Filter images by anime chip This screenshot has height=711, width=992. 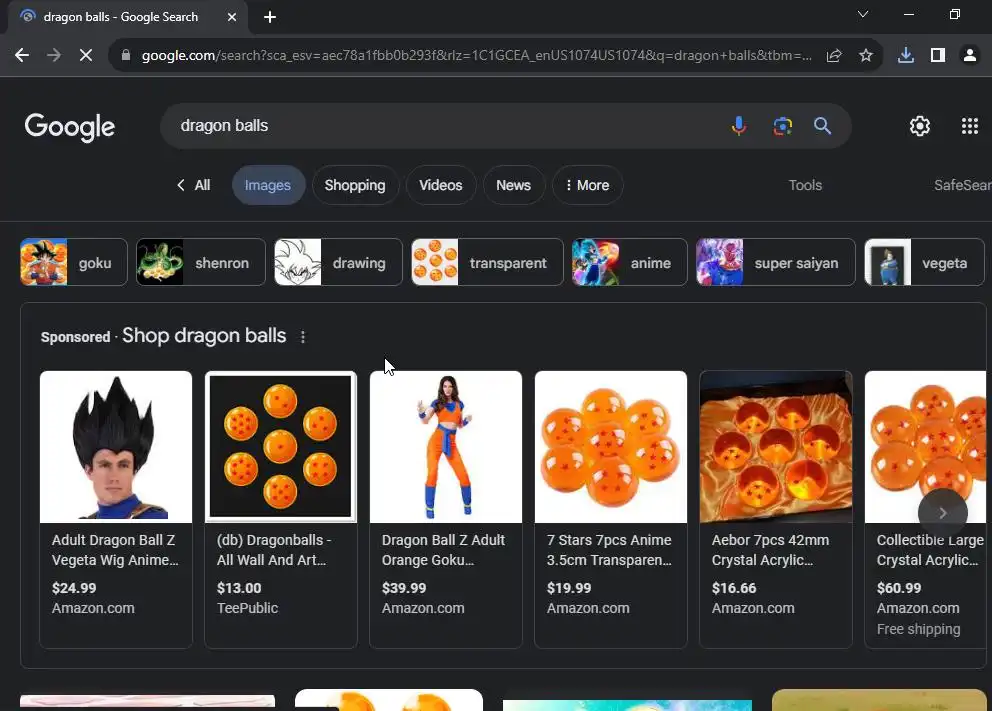pos(629,263)
